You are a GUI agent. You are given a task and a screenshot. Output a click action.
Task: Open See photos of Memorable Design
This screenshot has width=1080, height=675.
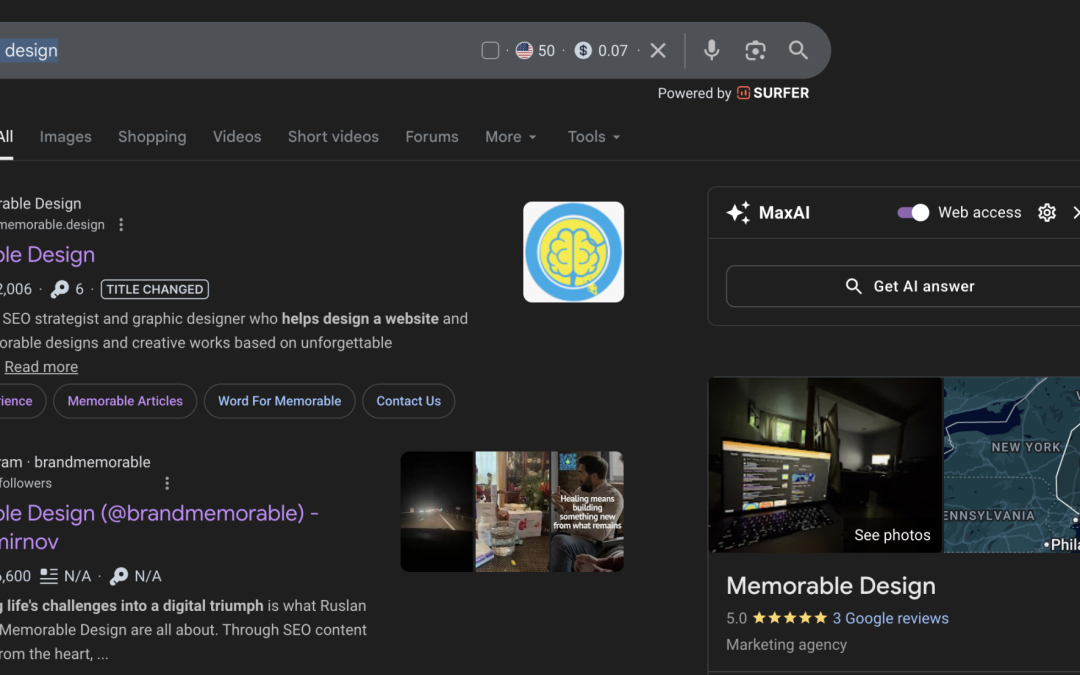[891, 535]
